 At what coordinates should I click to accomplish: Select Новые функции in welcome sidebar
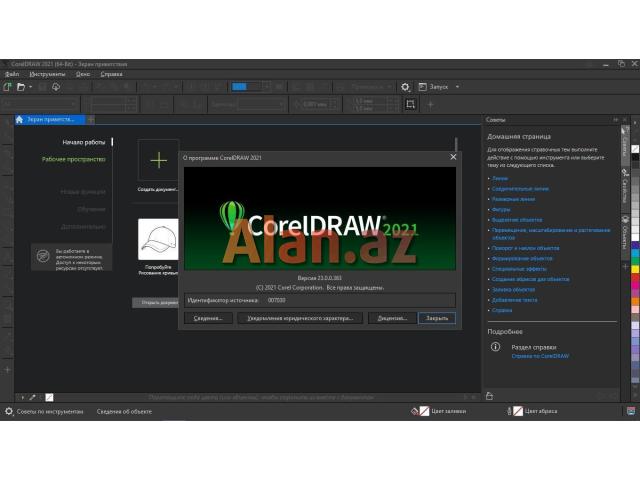[83, 192]
